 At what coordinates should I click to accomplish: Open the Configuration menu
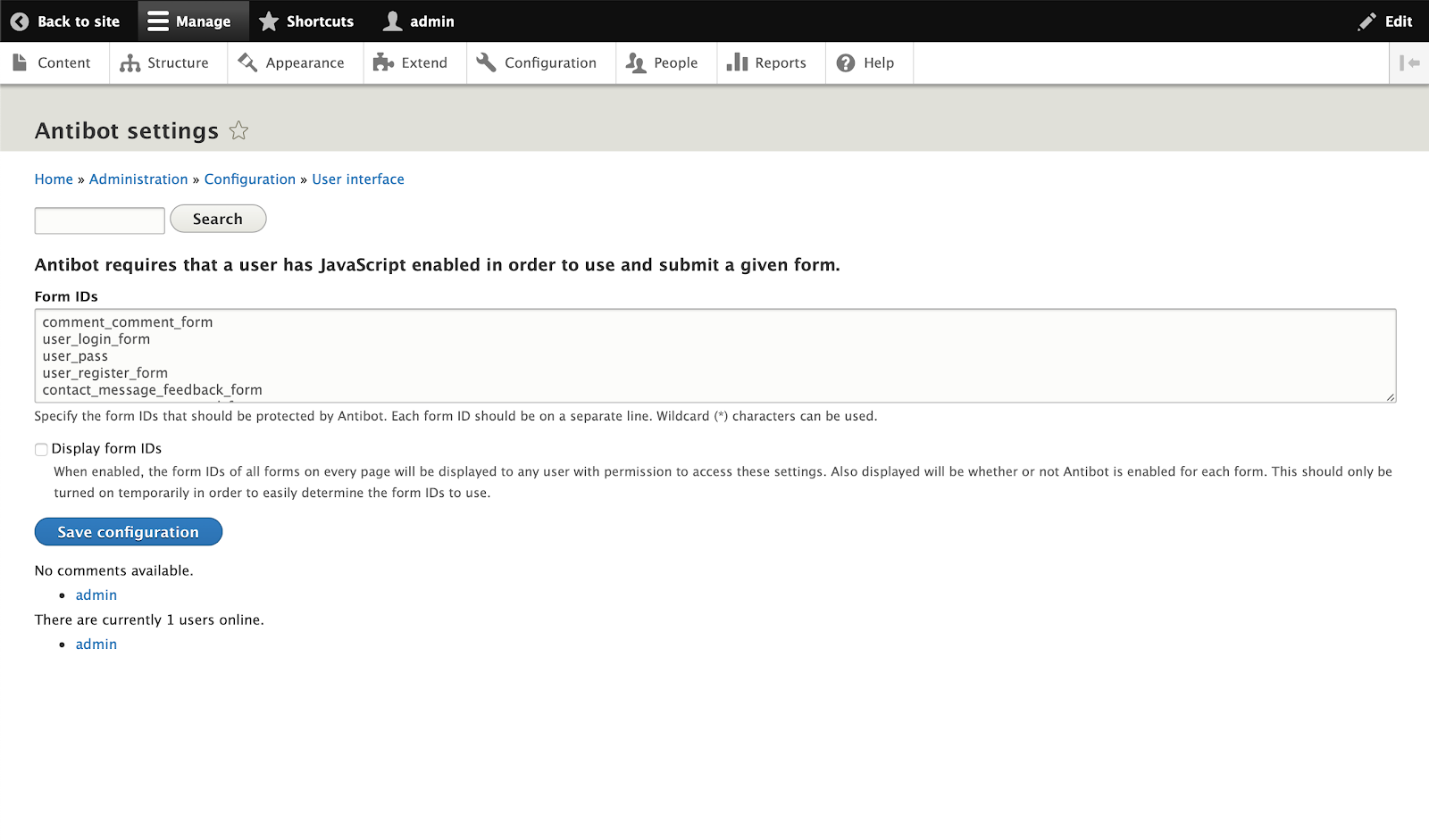(x=541, y=62)
